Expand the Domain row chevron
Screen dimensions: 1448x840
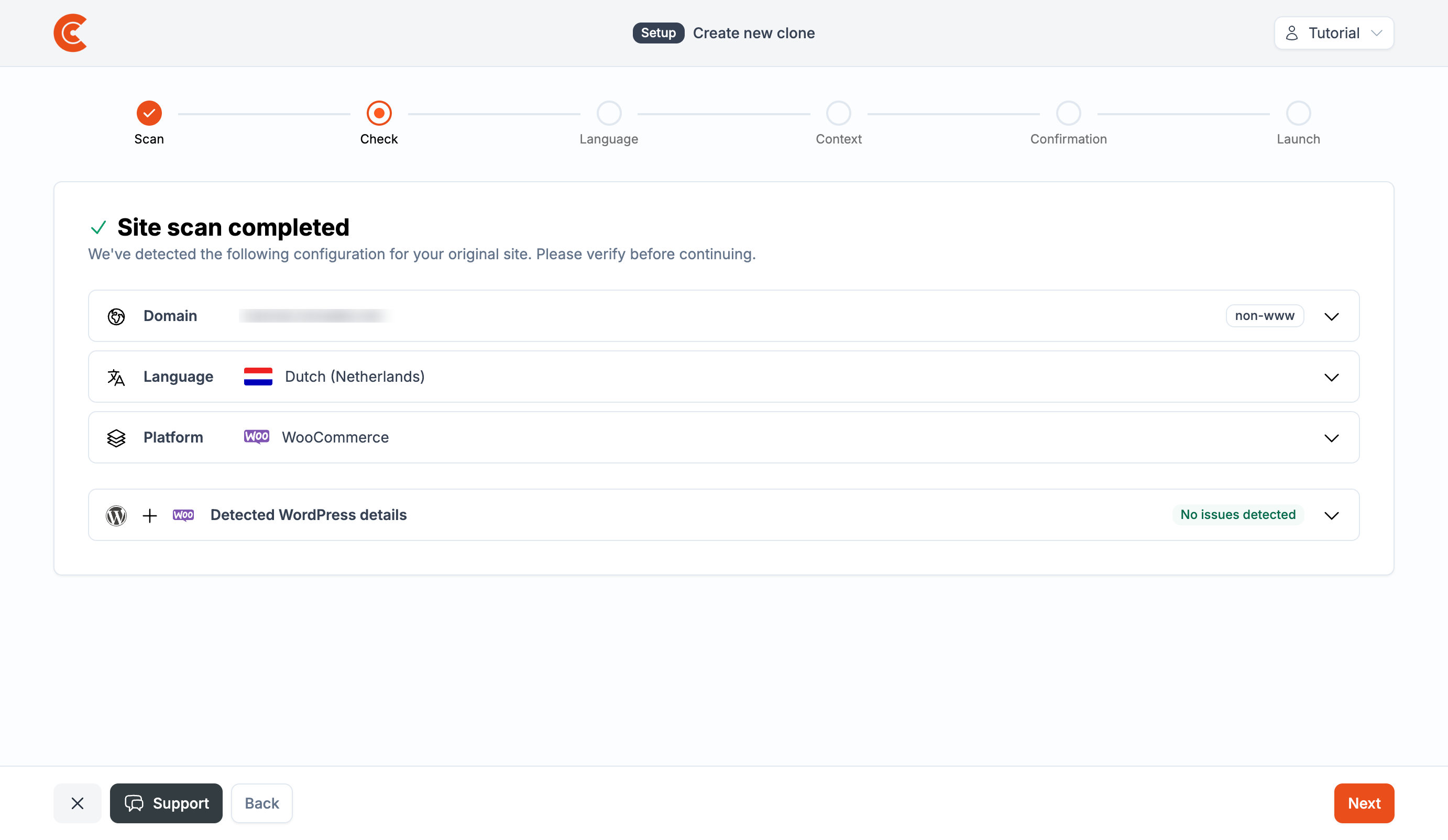(x=1331, y=317)
